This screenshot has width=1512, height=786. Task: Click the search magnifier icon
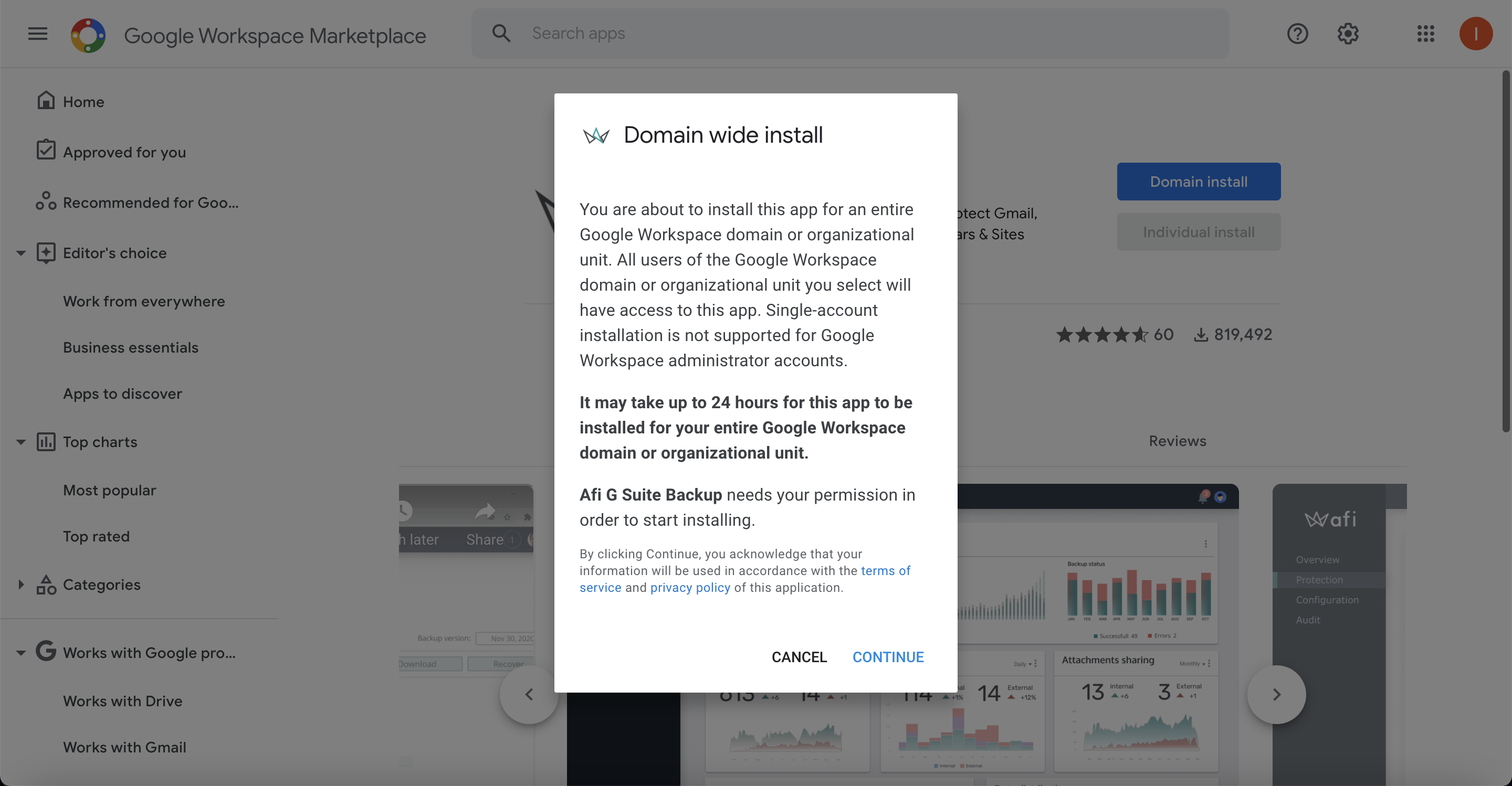501,34
